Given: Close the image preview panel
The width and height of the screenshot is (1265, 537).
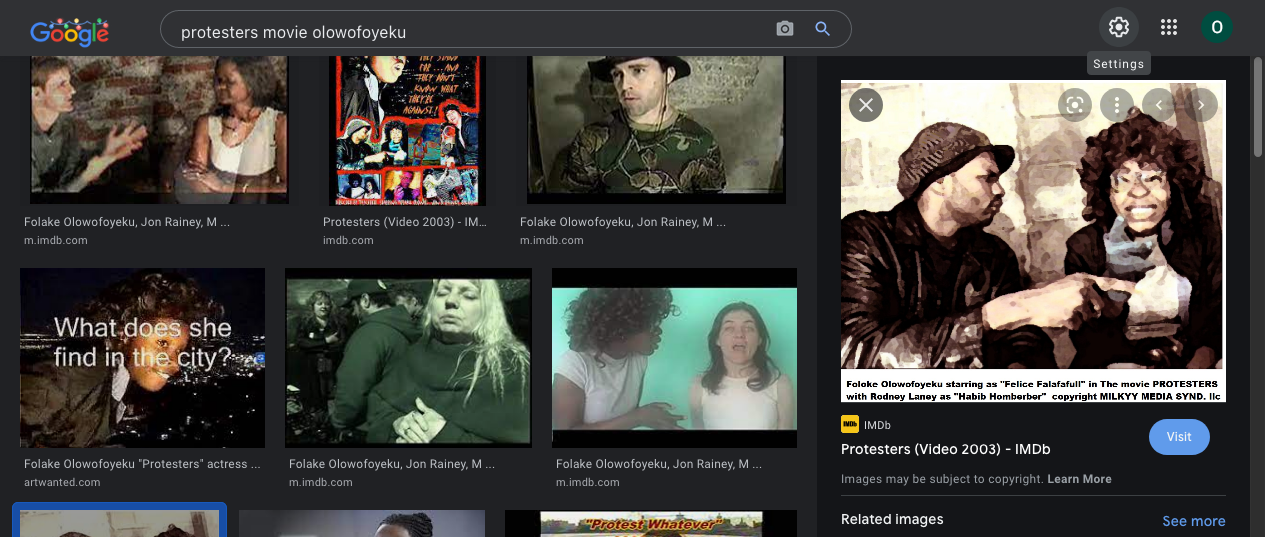Looking at the screenshot, I should click(x=866, y=104).
